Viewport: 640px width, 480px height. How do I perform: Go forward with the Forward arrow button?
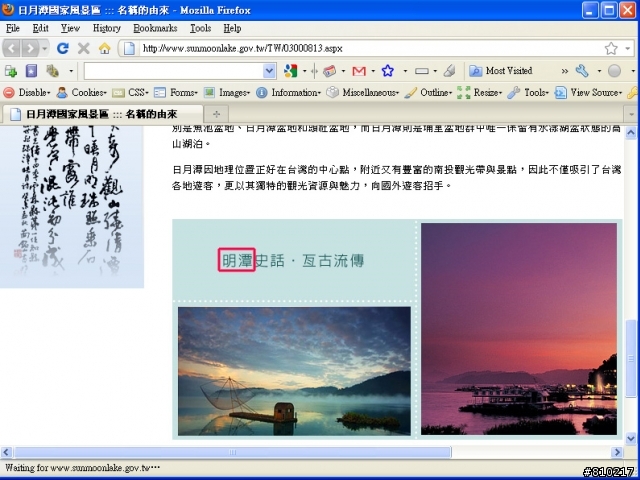pyautogui.click(x=30, y=49)
